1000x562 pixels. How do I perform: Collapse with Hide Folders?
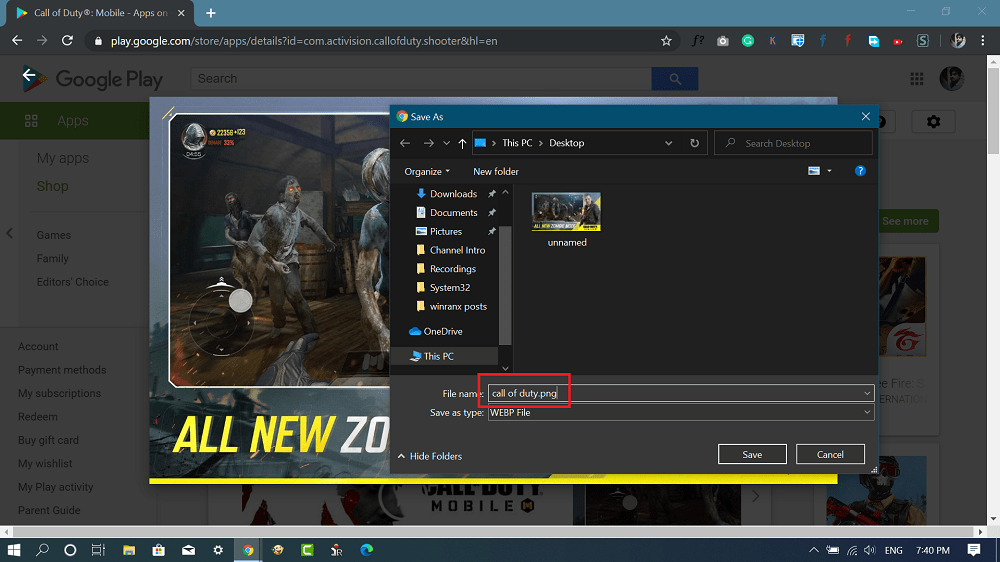pos(430,456)
